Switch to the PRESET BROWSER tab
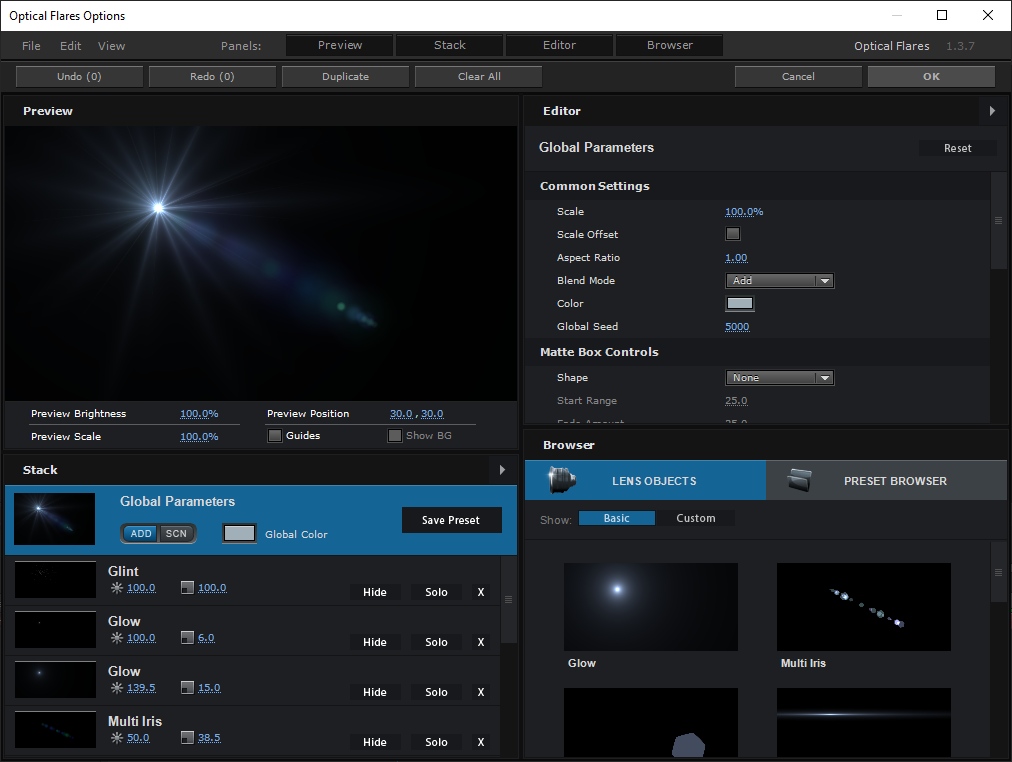This screenshot has height=762, width=1012. (887, 480)
